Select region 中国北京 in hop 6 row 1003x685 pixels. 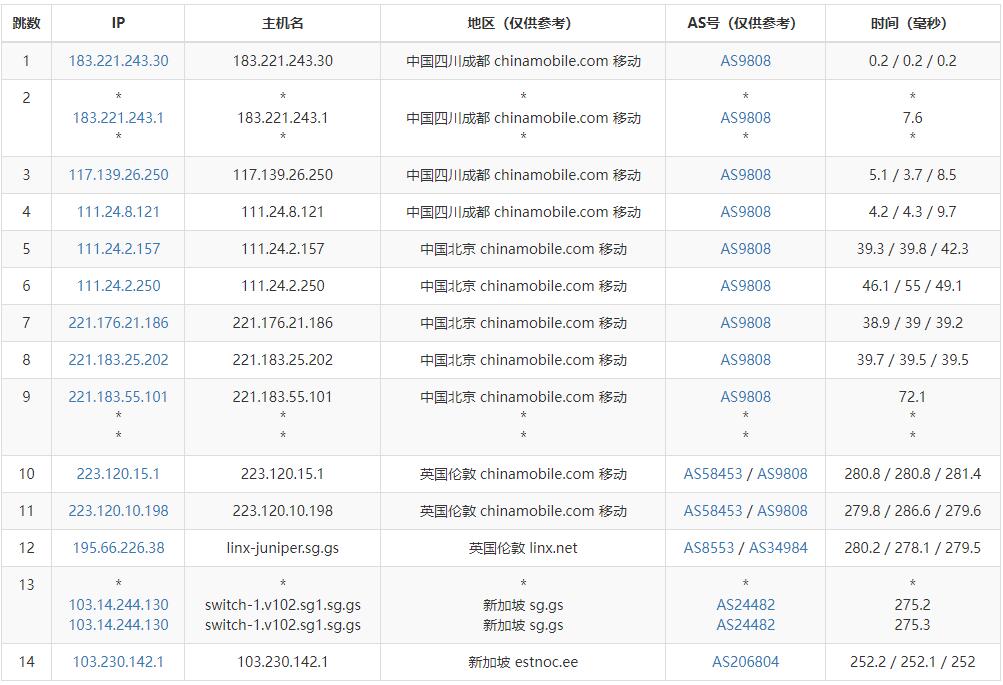[523, 286]
